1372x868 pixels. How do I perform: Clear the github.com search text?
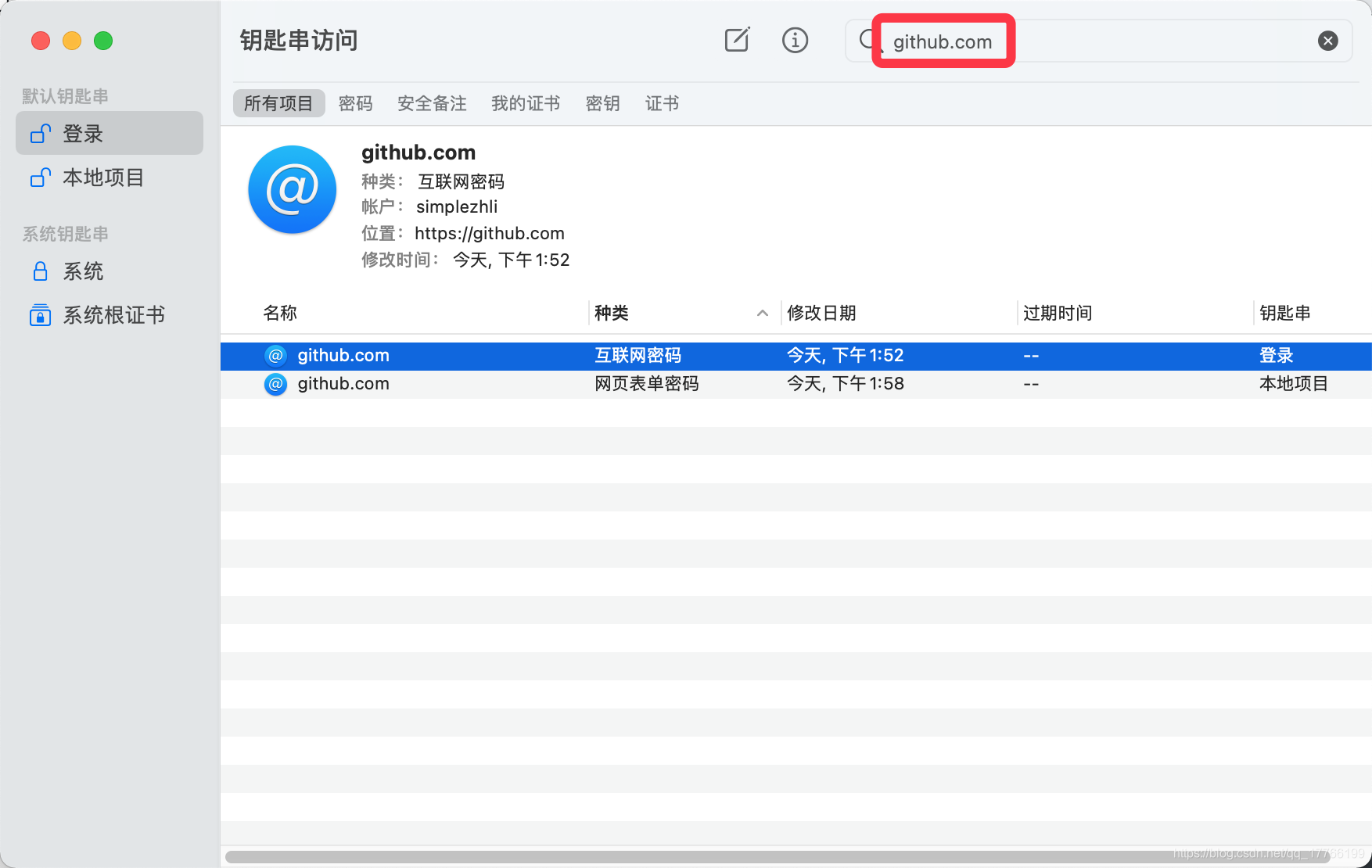pyautogui.click(x=1327, y=41)
